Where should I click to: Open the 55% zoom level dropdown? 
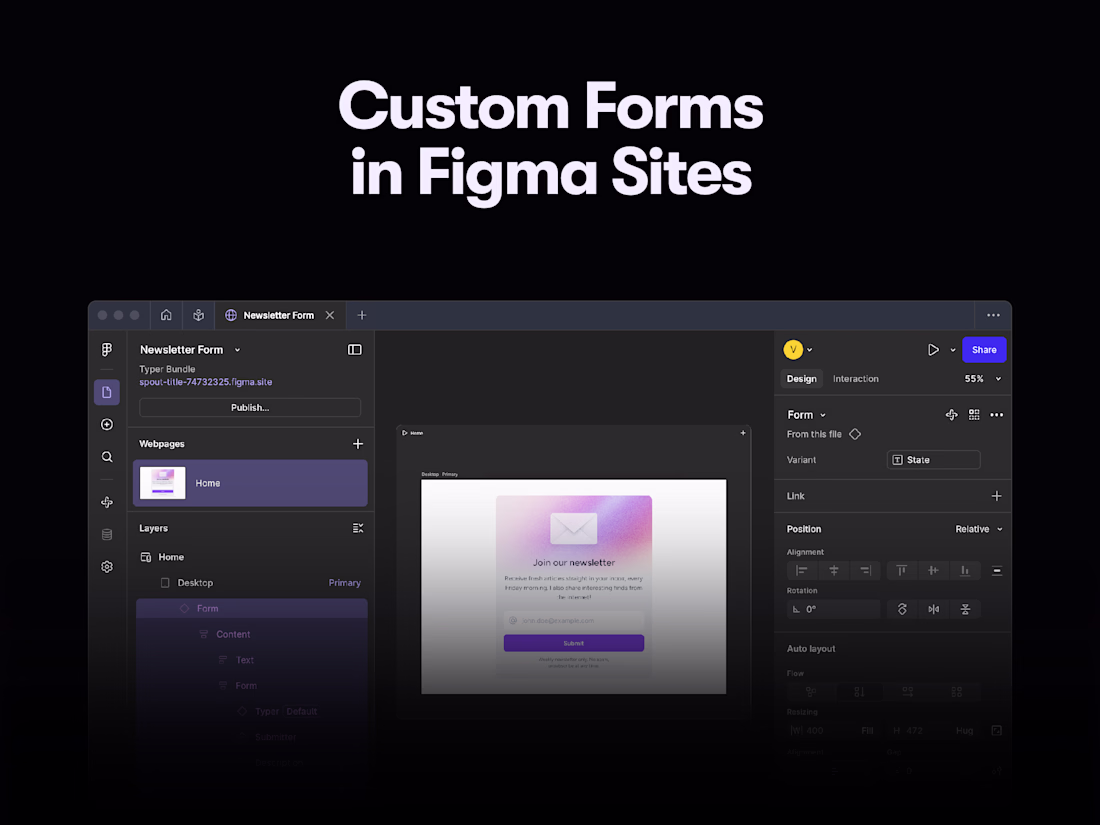point(983,379)
